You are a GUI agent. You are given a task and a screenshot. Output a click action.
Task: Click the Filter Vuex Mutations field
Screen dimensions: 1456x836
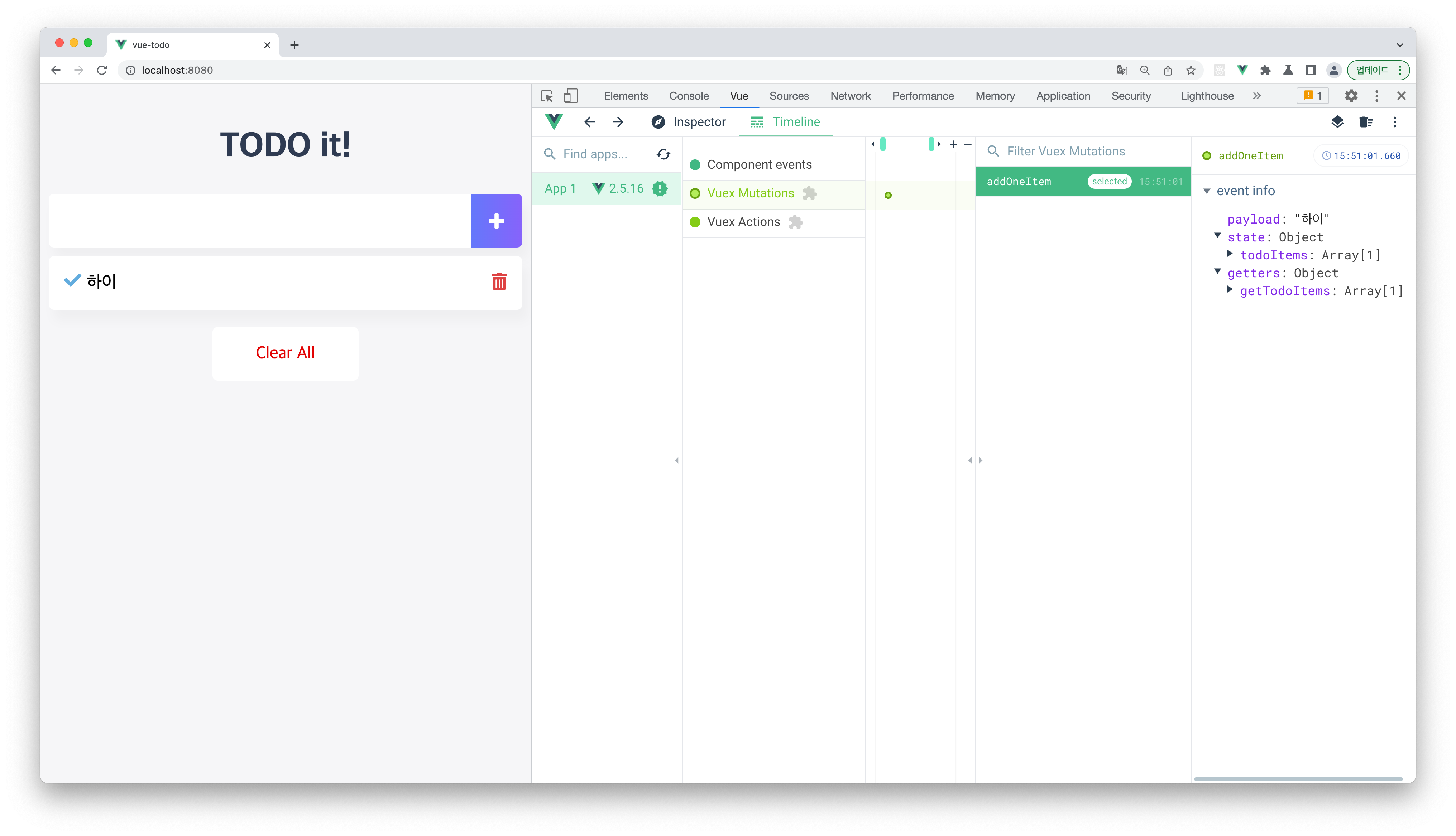1085,151
